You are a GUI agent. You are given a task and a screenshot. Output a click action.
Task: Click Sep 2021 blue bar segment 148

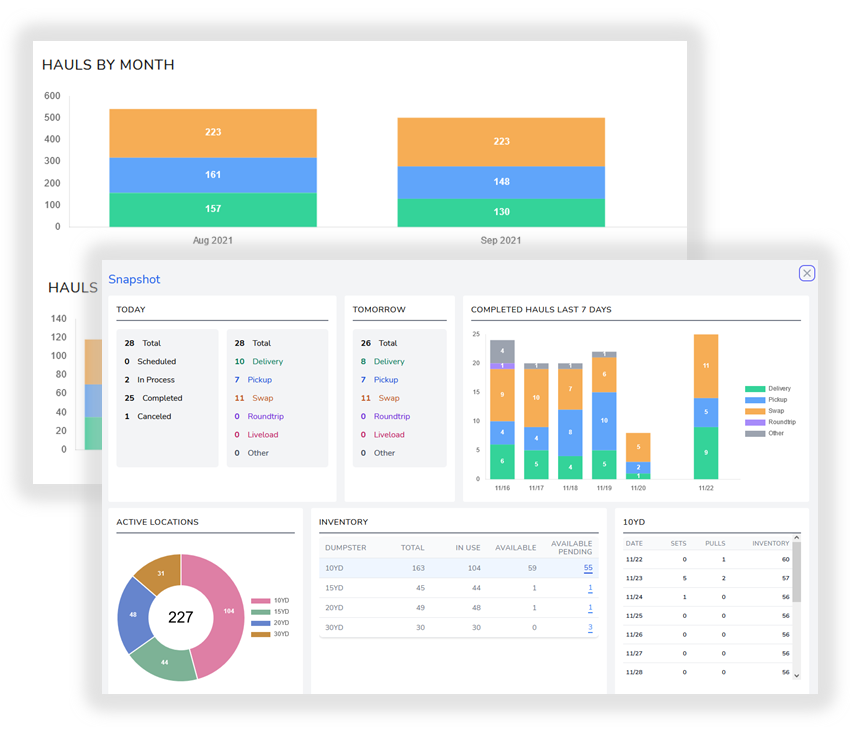(501, 182)
